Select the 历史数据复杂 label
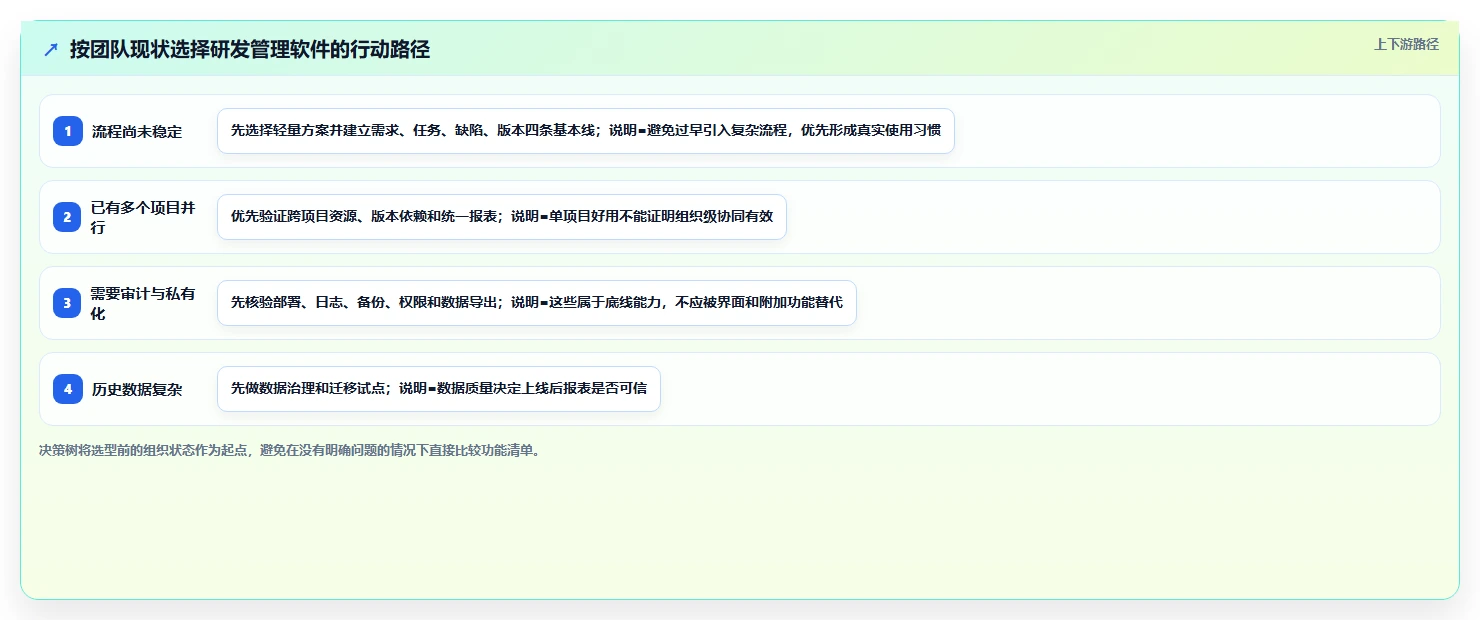Image resolution: width=1480 pixels, height=620 pixels. 137,390
